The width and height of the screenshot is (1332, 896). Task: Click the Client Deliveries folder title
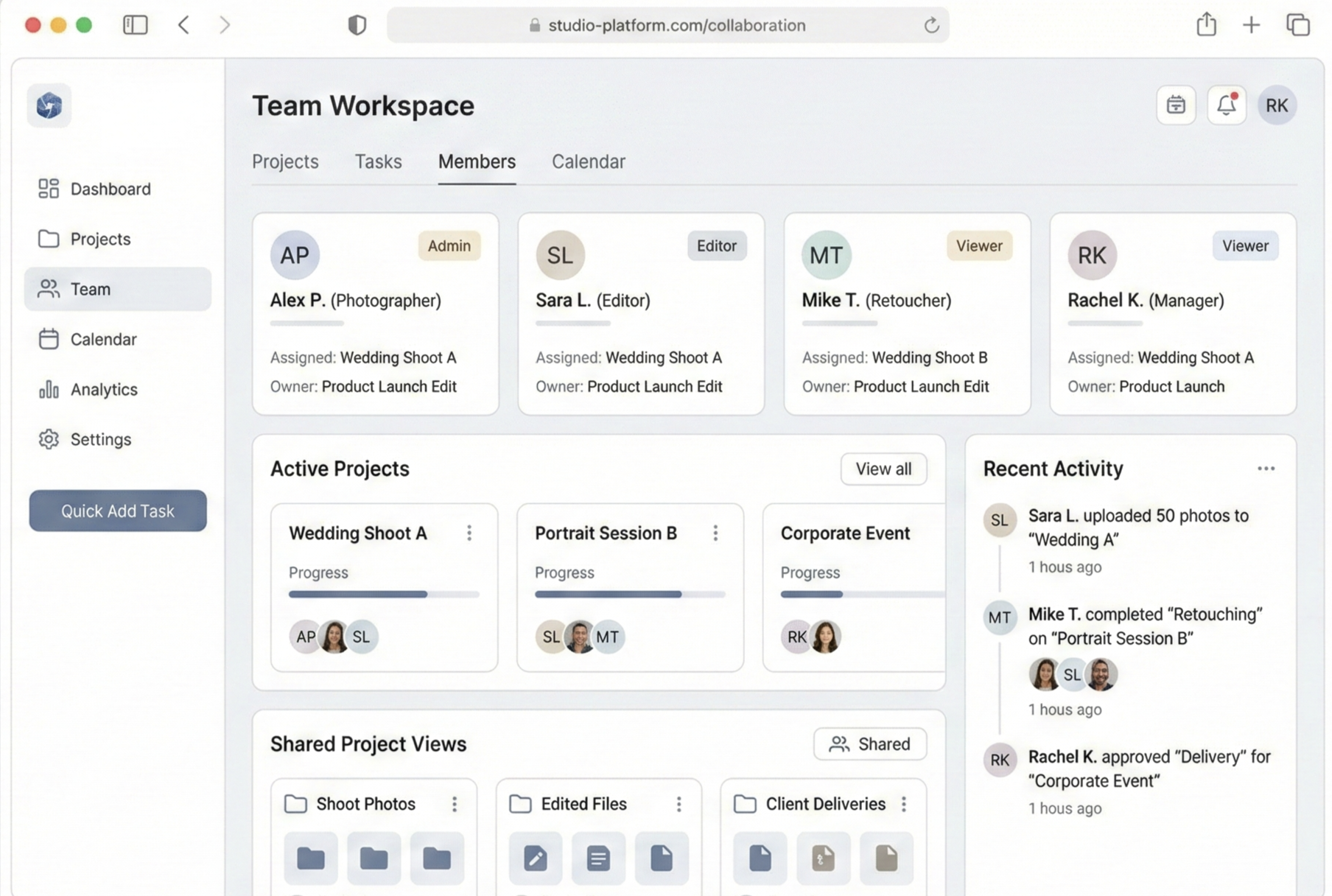point(825,804)
